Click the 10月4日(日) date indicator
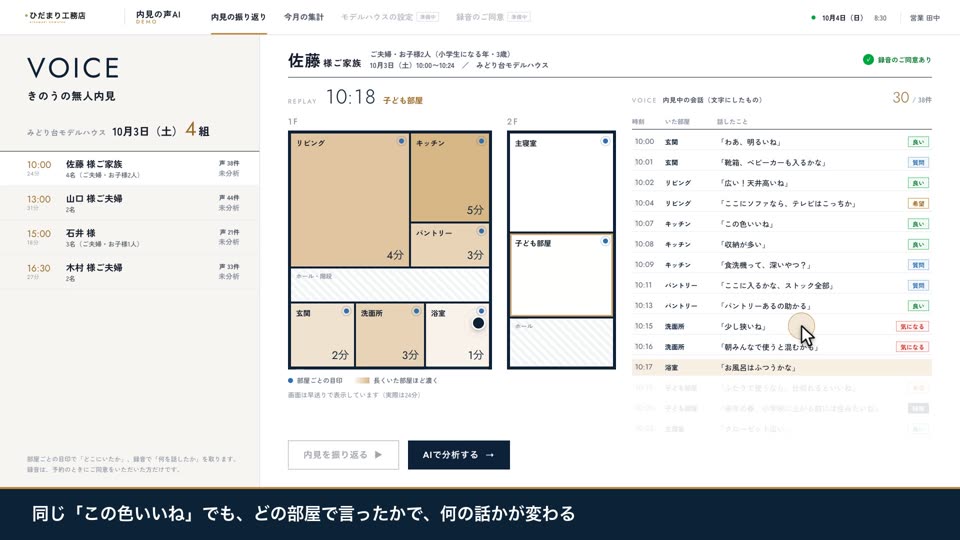 [x=842, y=18]
